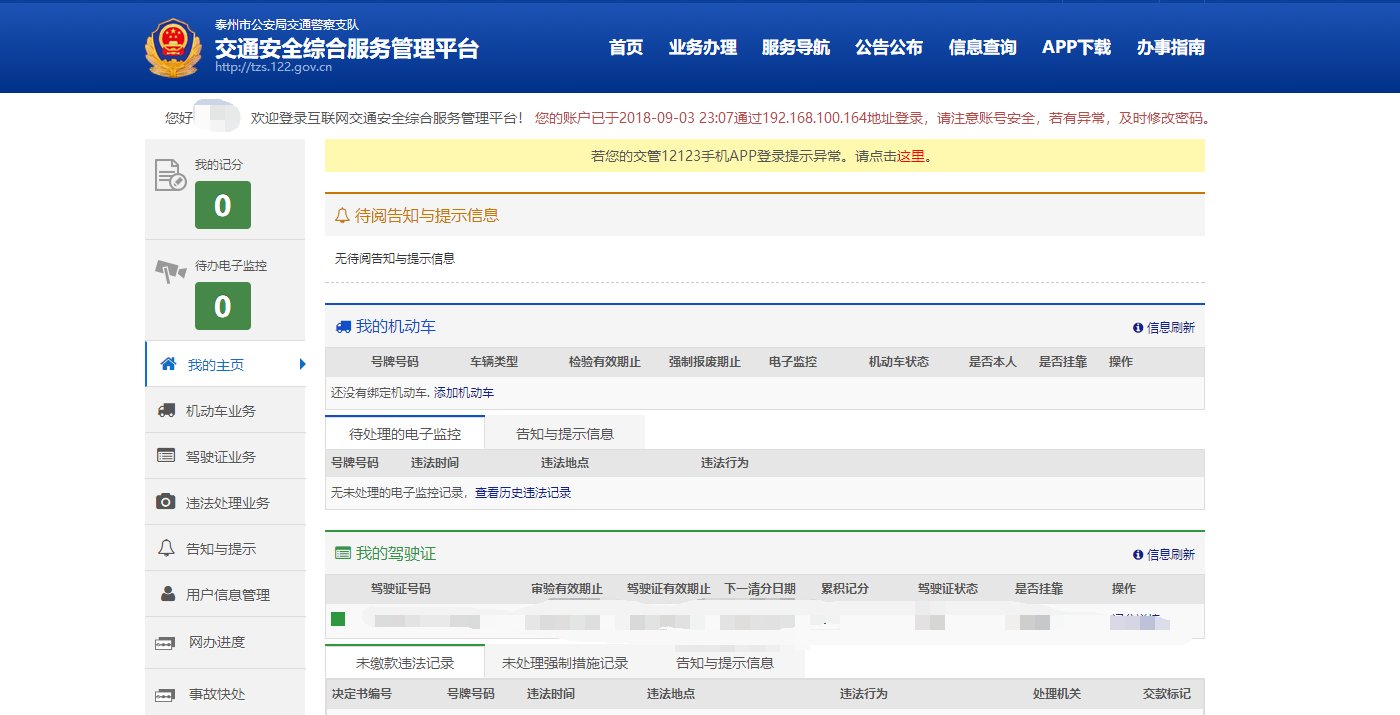This screenshot has height=715, width=1400.
Task: Click the 网办进度 sidebar icon
Action: click(x=165, y=640)
